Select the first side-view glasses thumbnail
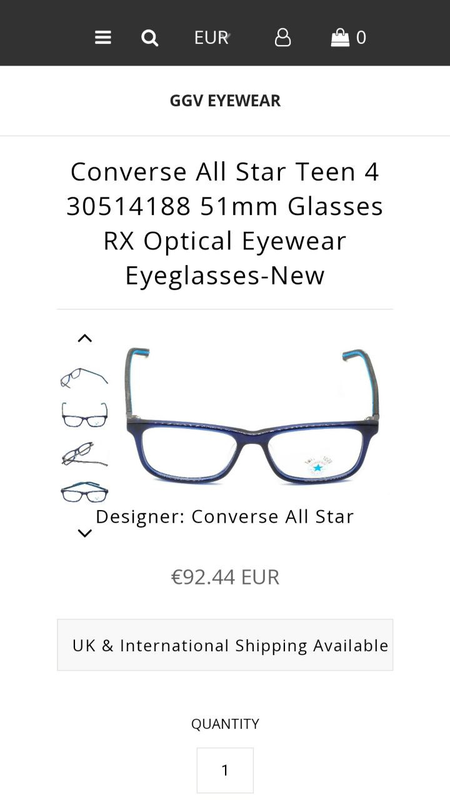This screenshot has width=450, height=800. tap(84, 378)
